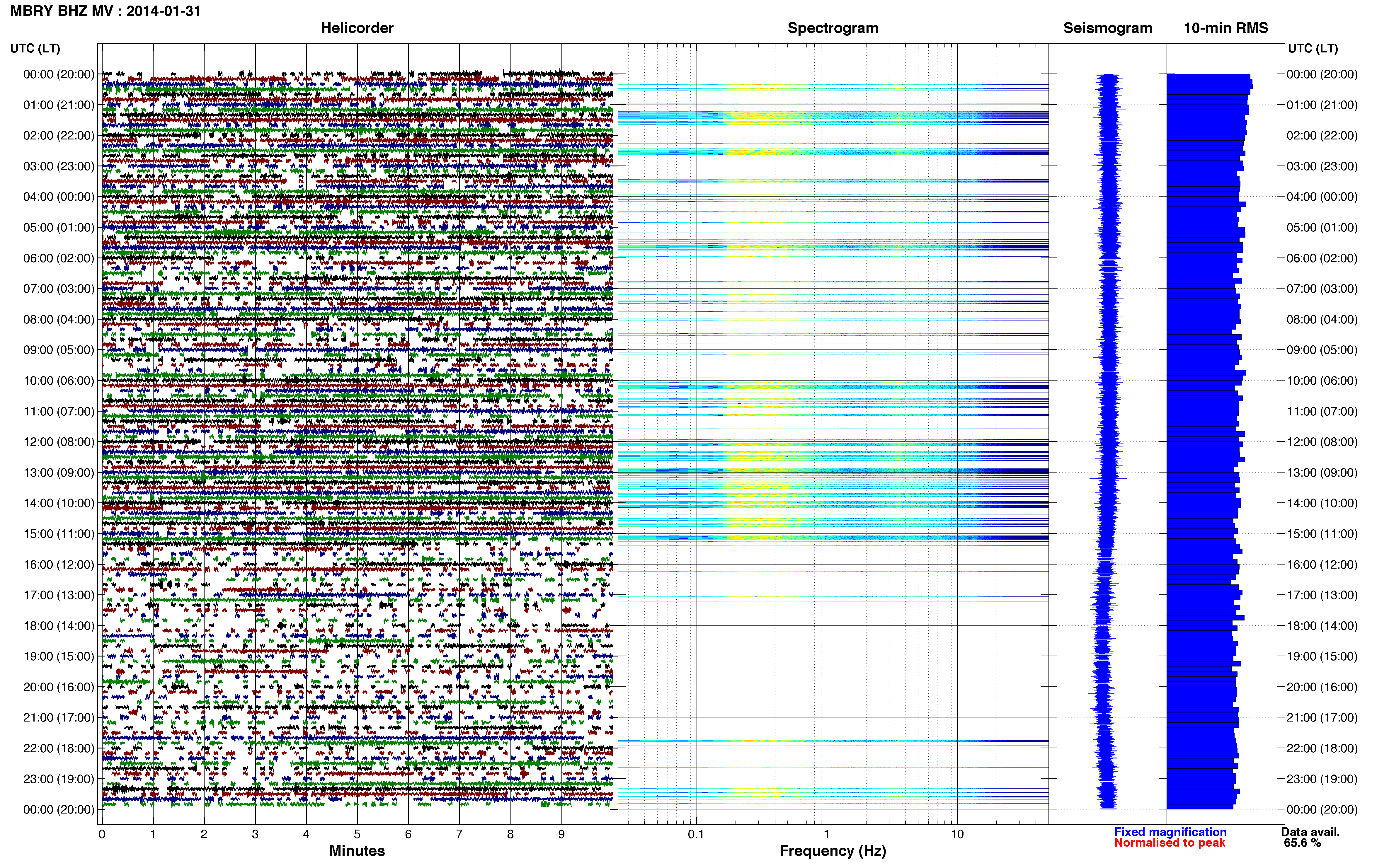1389x868 pixels.
Task: Click helicorder minute tick label '0'
Action: pos(102,834)
